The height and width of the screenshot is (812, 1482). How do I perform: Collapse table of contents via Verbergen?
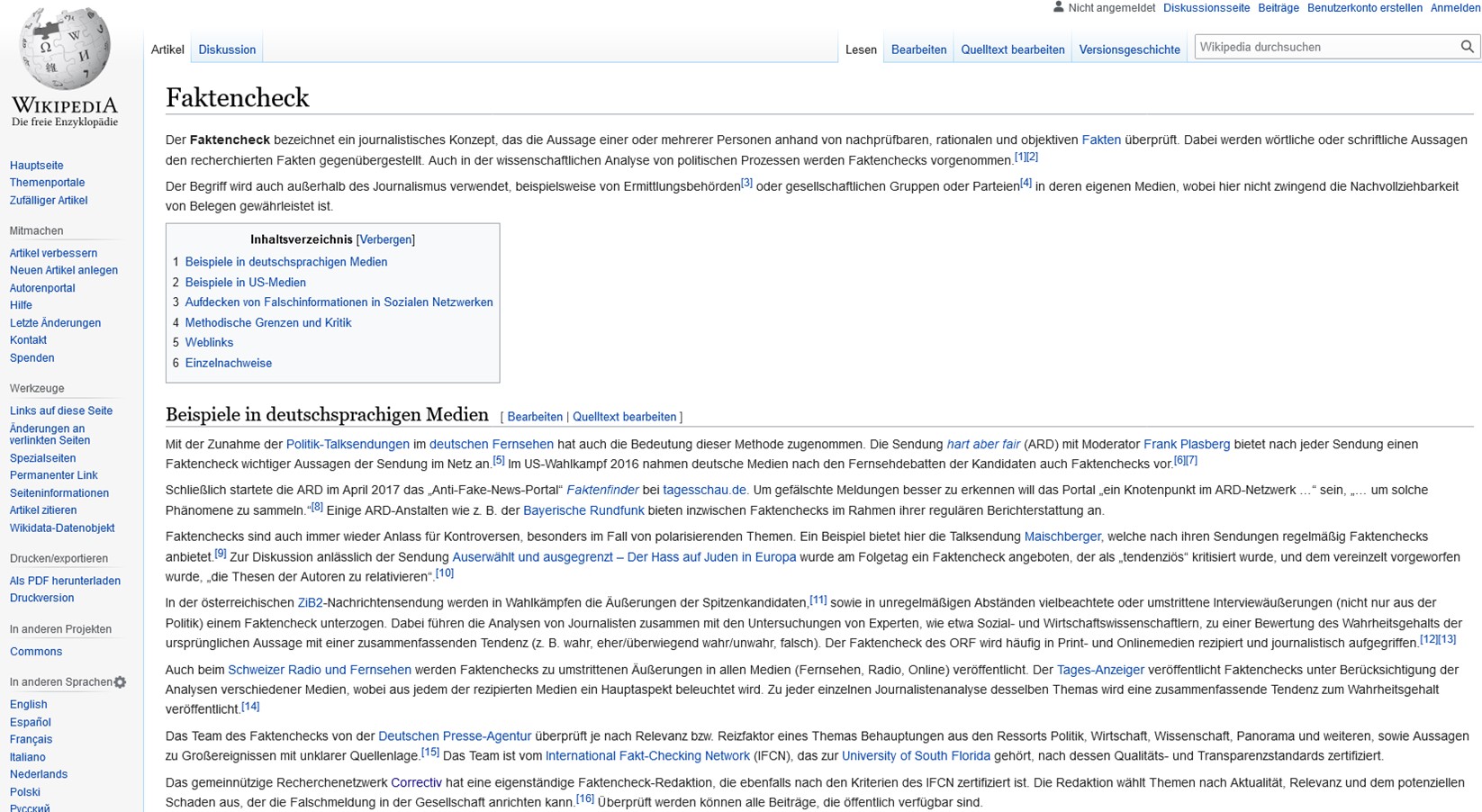click(x=385, y=239)
